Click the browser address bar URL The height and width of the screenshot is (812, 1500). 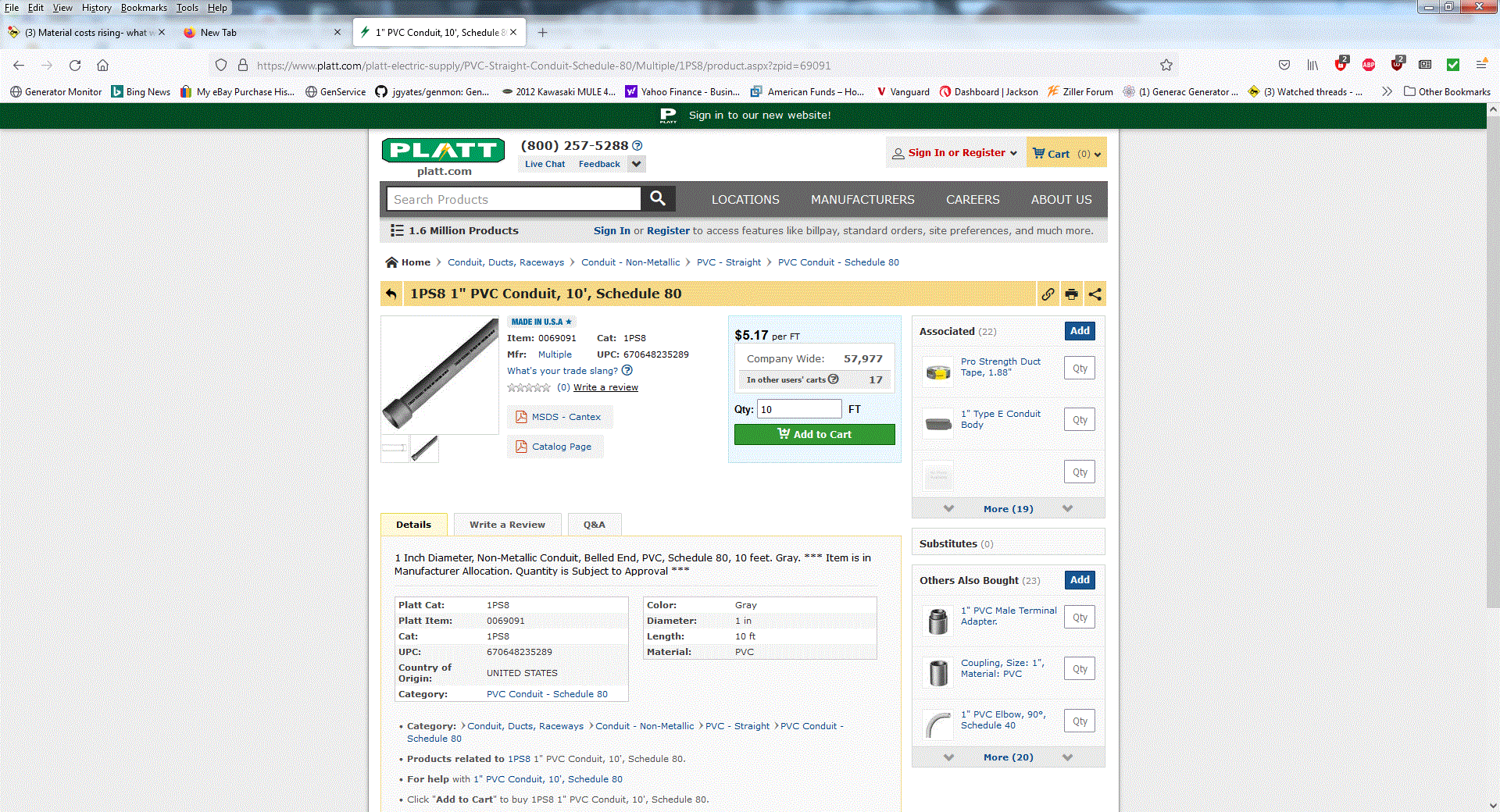tap(544, 66)
